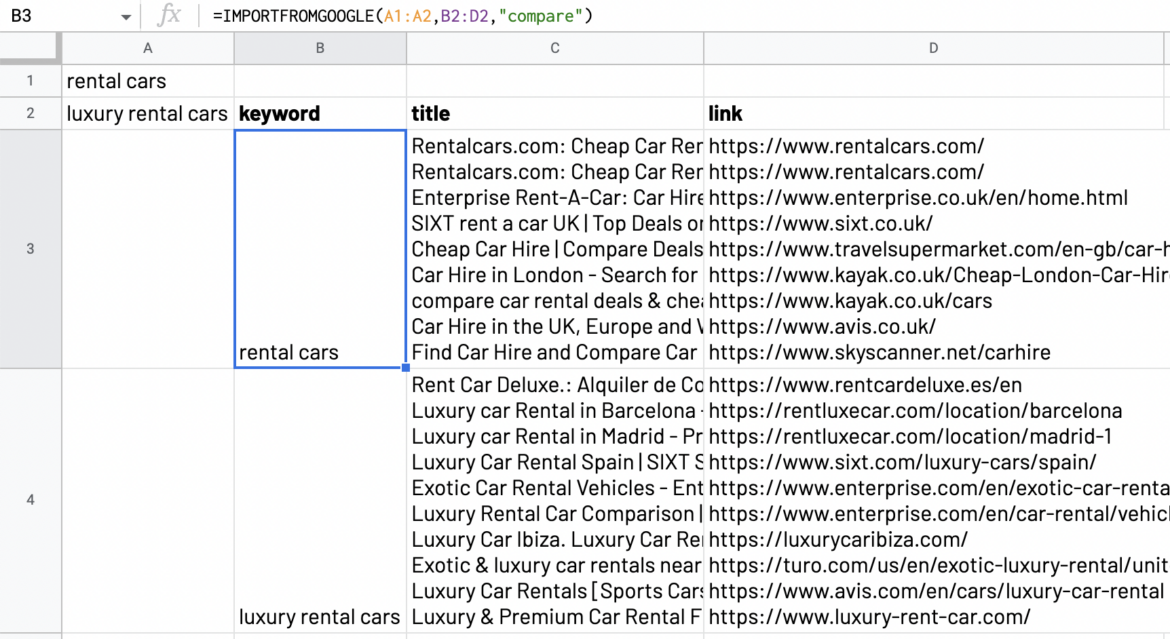This screenshot has width=1170, height=639.
Task: Select column A header
Action: (148, 48)
